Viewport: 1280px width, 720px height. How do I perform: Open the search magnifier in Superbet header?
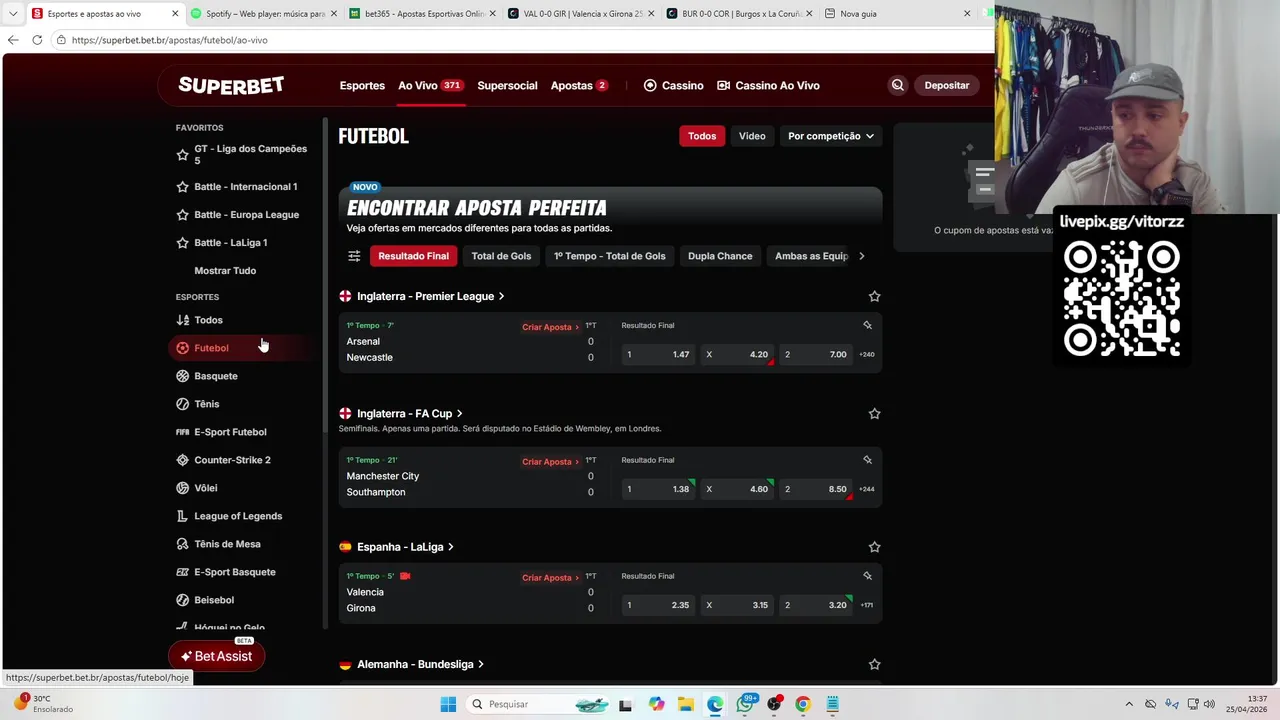(897, 85)
